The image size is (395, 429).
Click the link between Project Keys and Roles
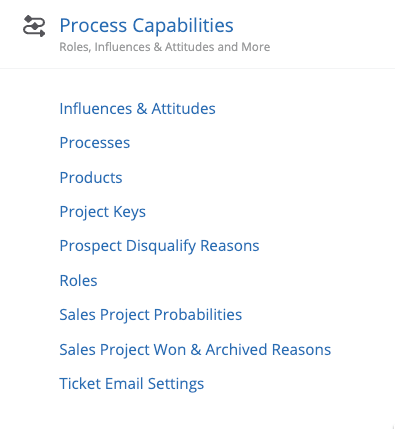pyautogui.click(x=159, y=246)
